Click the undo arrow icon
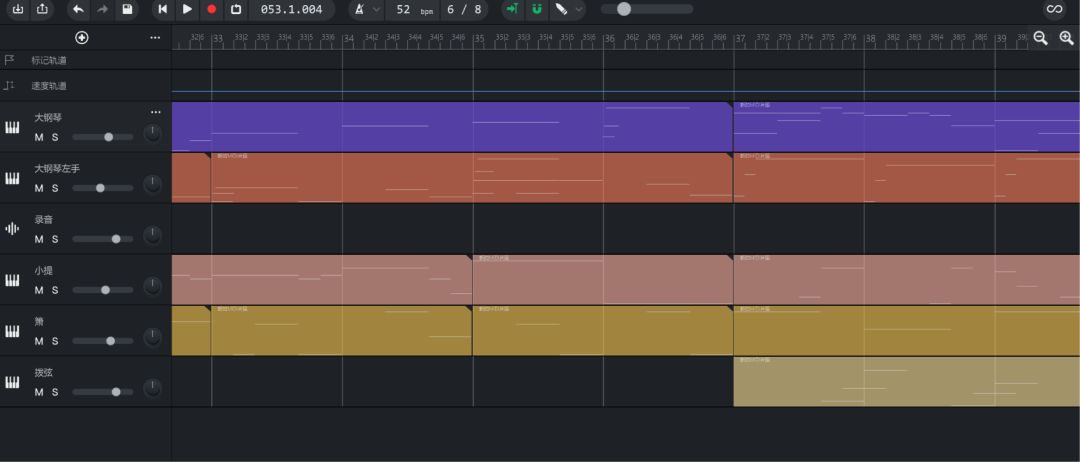Screen dimensions: 1080x462 tap(79, 9)
